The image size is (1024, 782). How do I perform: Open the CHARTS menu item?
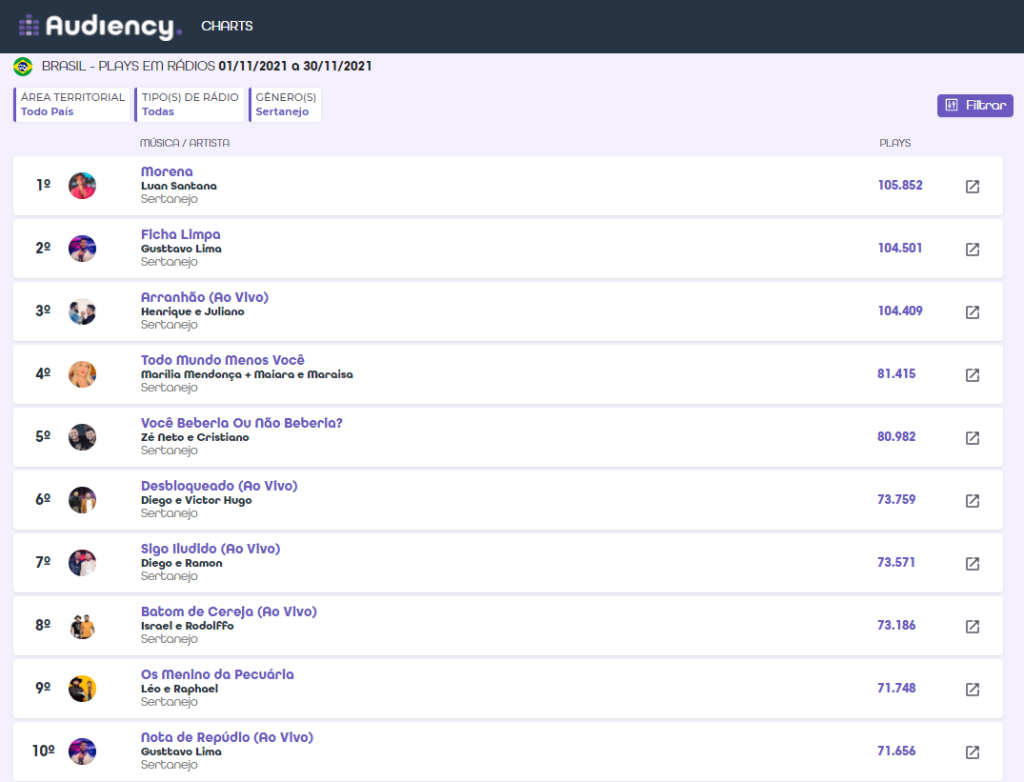pyautogui.click(x=227, y=26)
